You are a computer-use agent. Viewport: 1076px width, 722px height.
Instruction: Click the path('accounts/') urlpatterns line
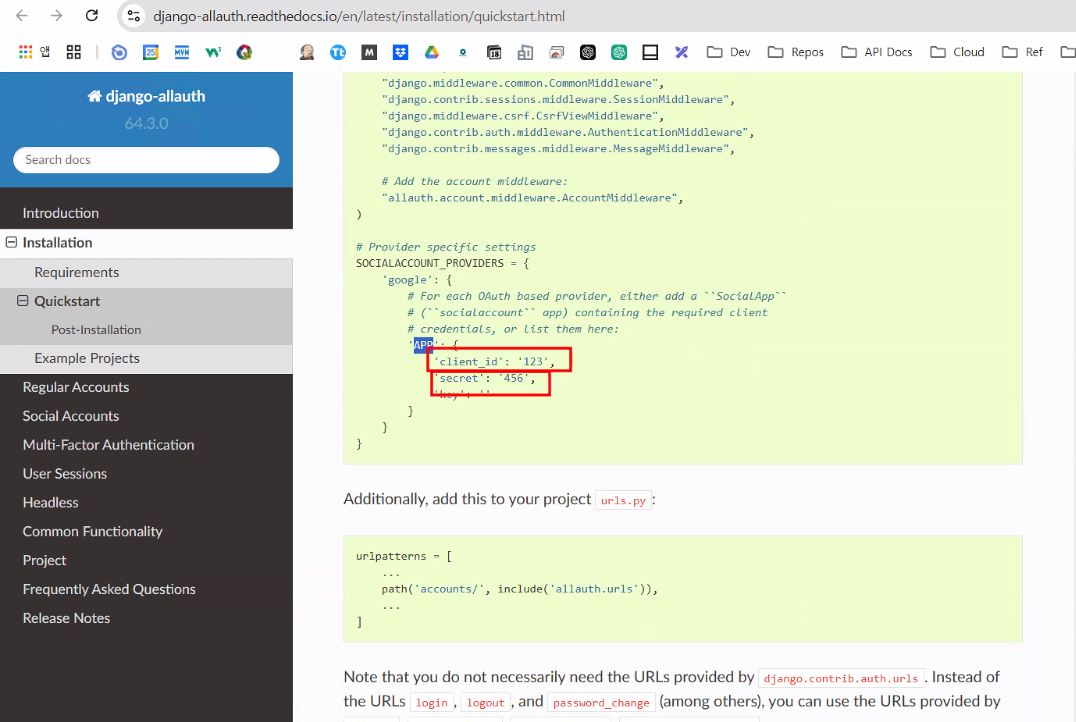[519, 589]
